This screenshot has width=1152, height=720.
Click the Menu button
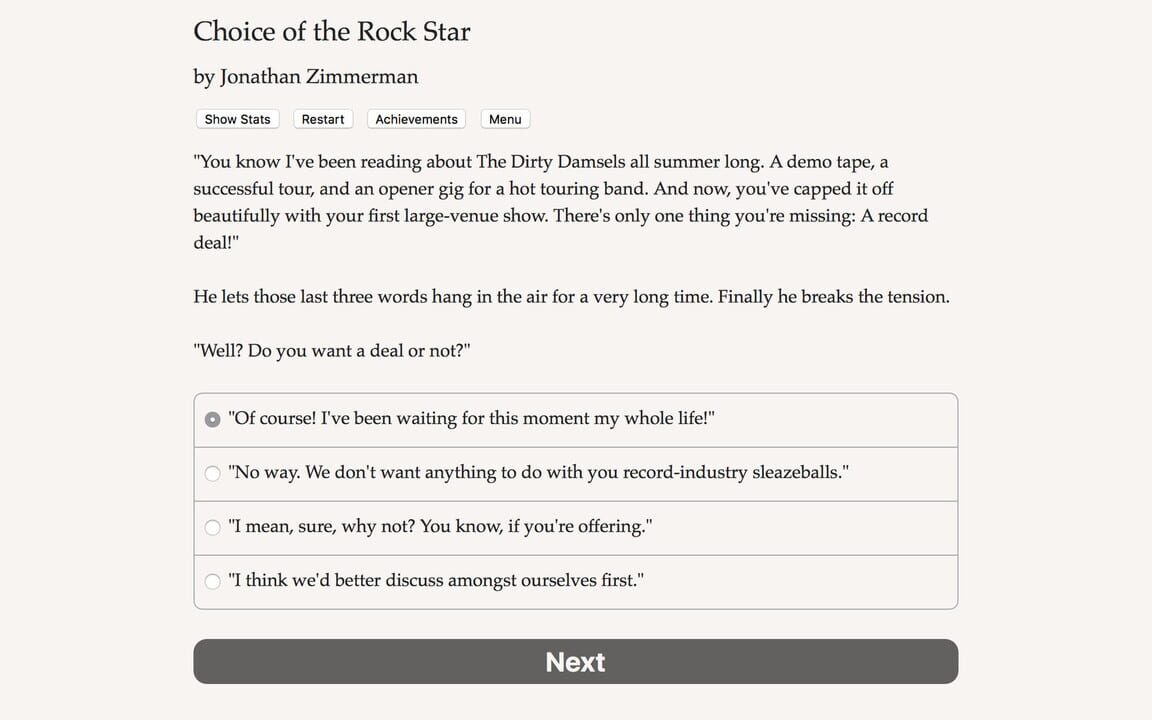click(505, 119)
